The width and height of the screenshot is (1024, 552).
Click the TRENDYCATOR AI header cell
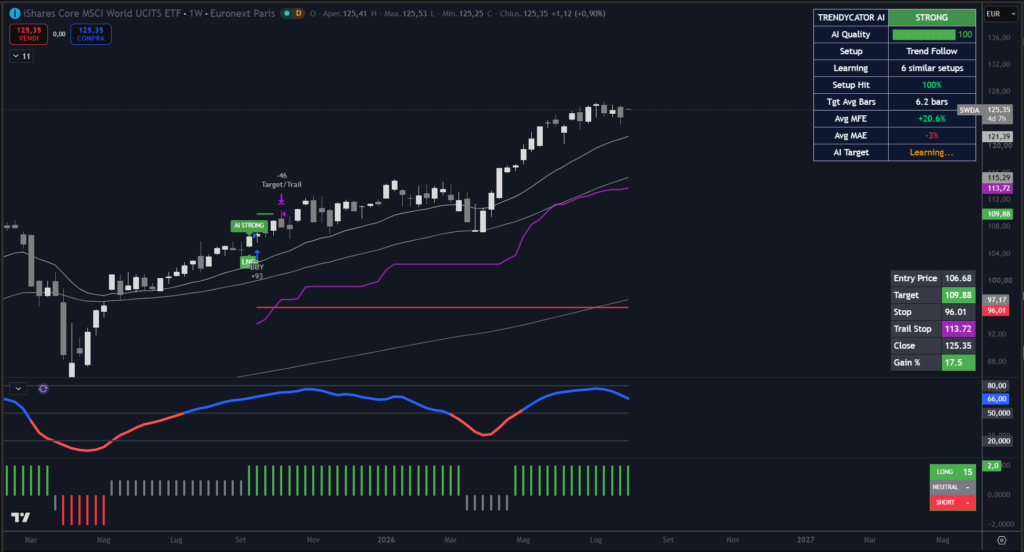click(851, 18)
